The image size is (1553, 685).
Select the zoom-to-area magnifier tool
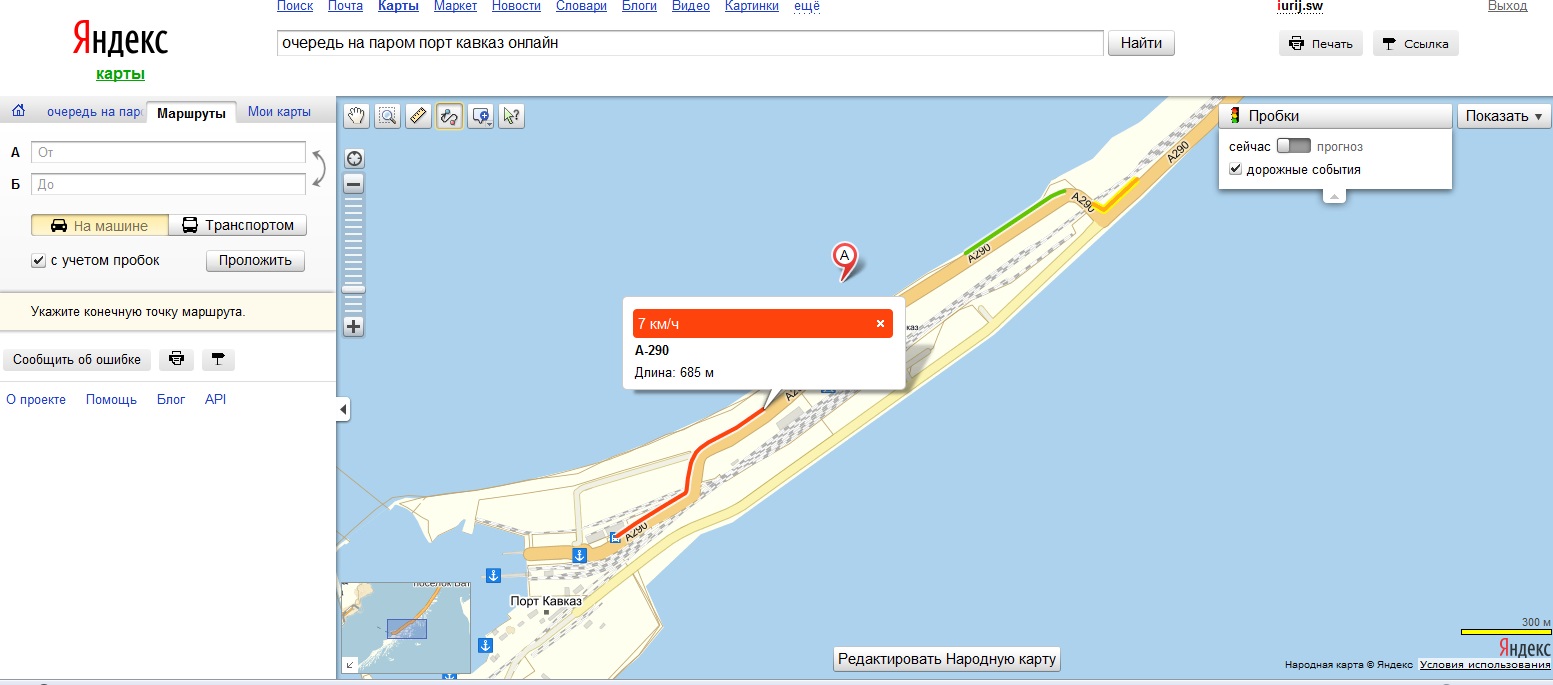tap(388, 116)
